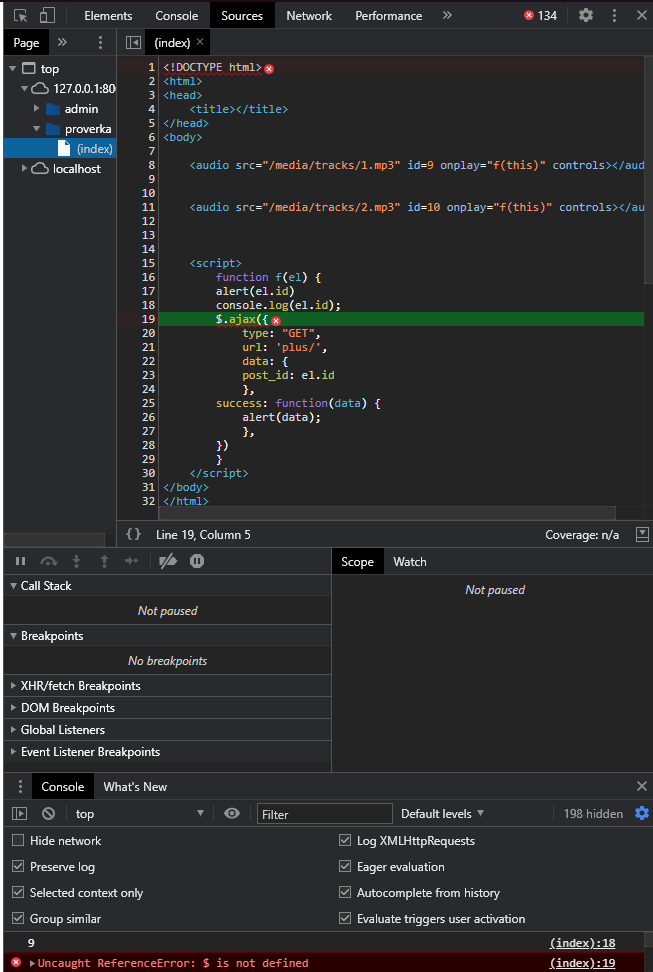Open the Default levels dropdown
653x972 pixels.
coord(442,813)
